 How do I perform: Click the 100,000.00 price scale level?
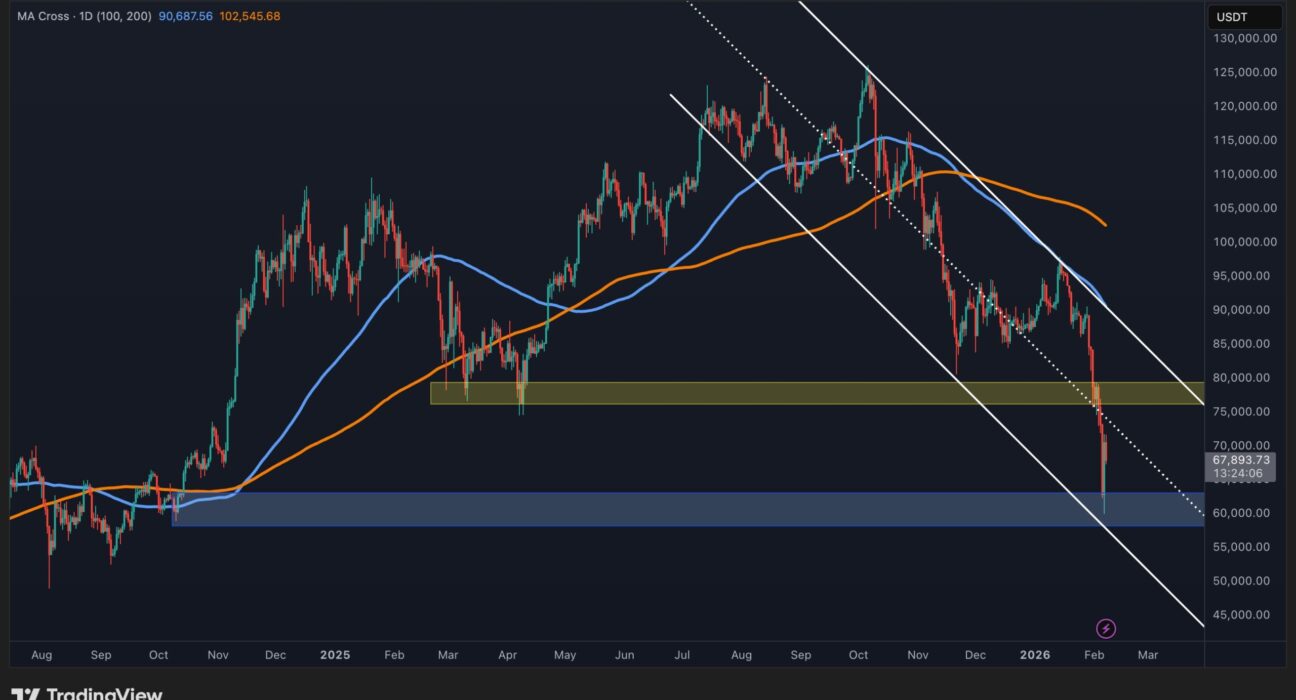[x=1245, y=242]
